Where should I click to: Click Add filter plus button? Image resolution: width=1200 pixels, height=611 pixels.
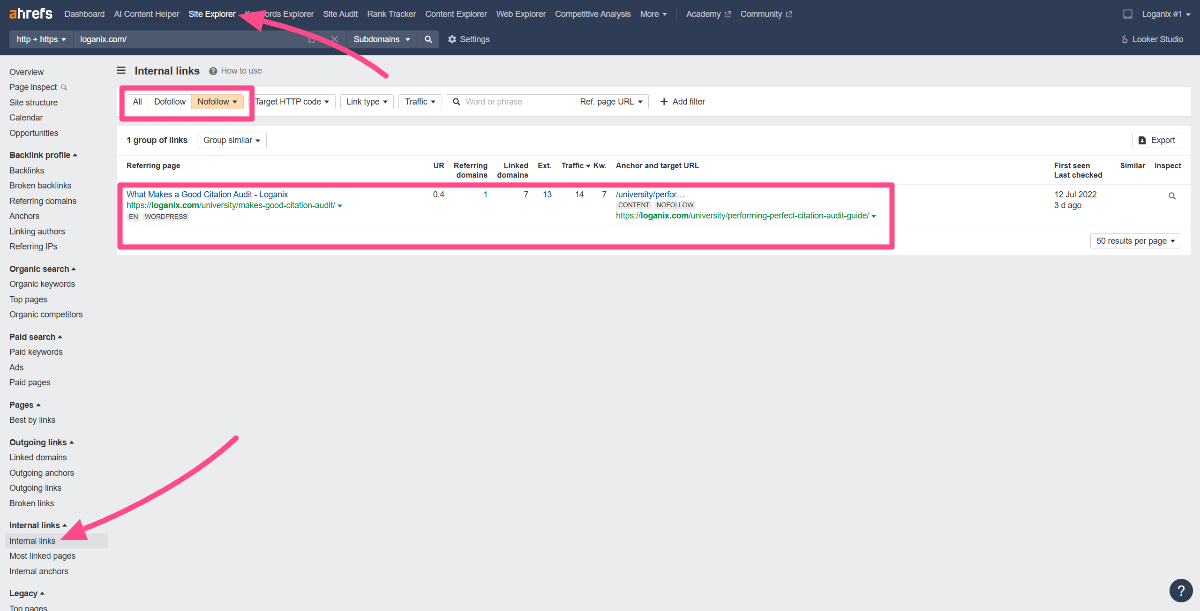pyautogui.click(x=682, y=102)
